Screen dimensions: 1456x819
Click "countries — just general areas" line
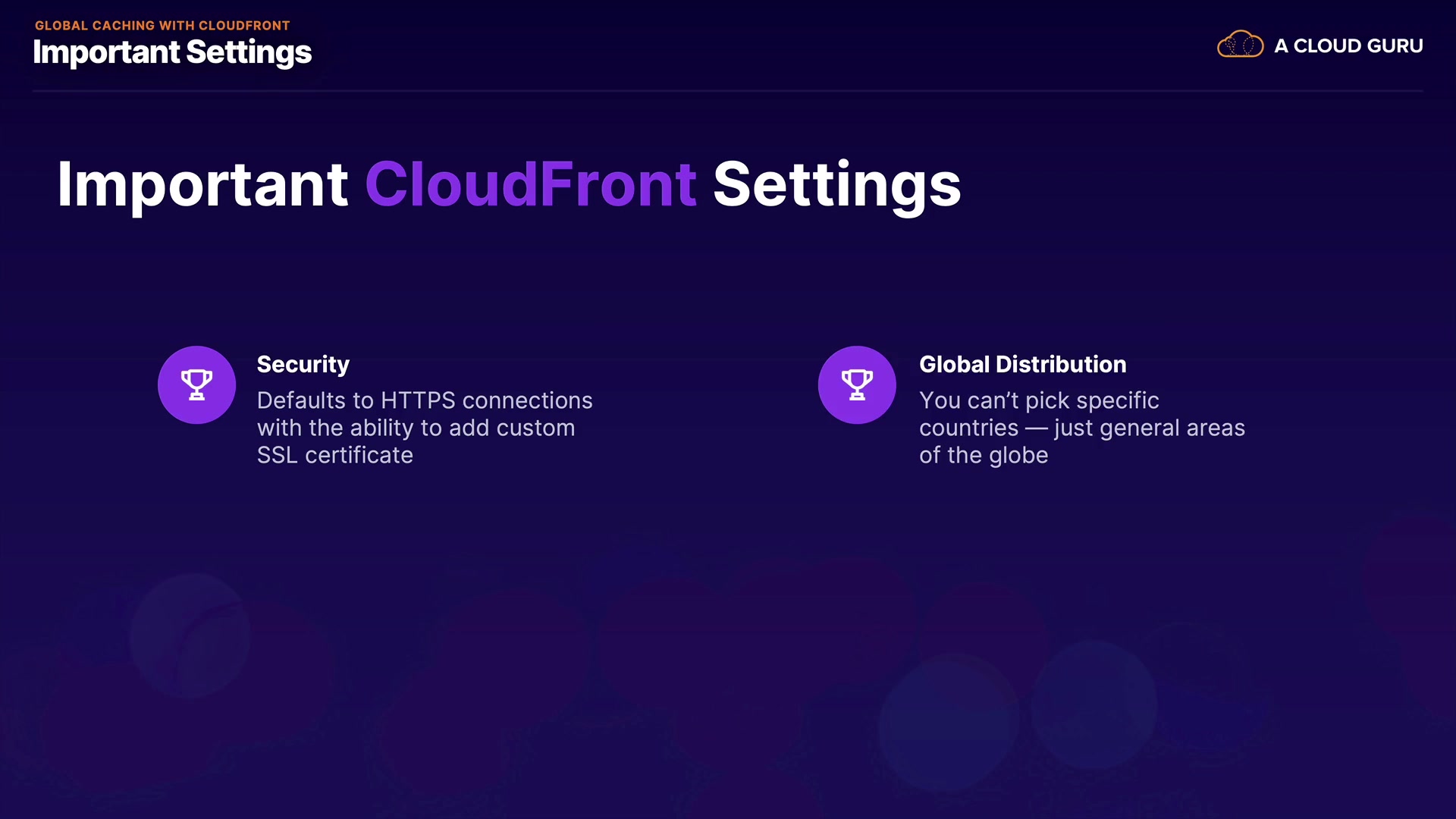tap(1081, 428)
